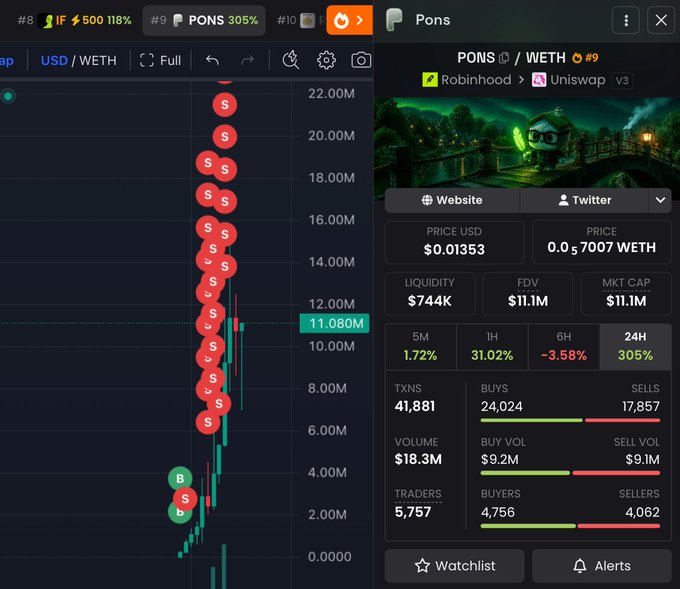The image size is (680, 589).
Task: Switch chart quote to WETH
Action: point(98,60)
